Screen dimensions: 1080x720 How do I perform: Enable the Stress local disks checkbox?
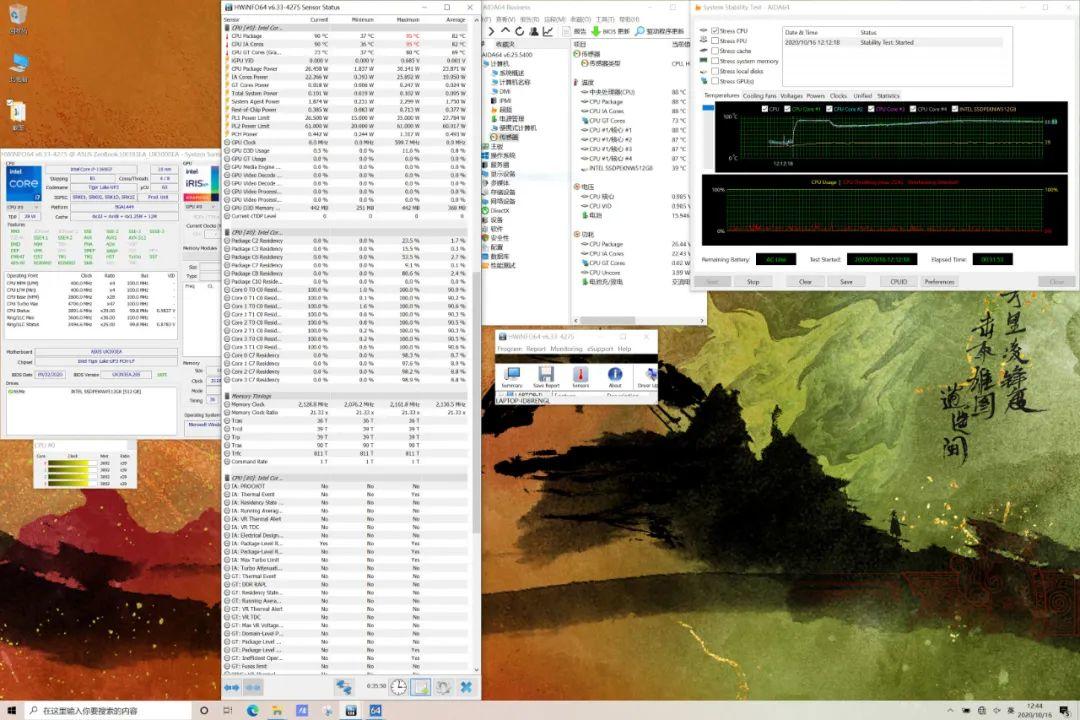pyautogui.click(x=715, y=71)
